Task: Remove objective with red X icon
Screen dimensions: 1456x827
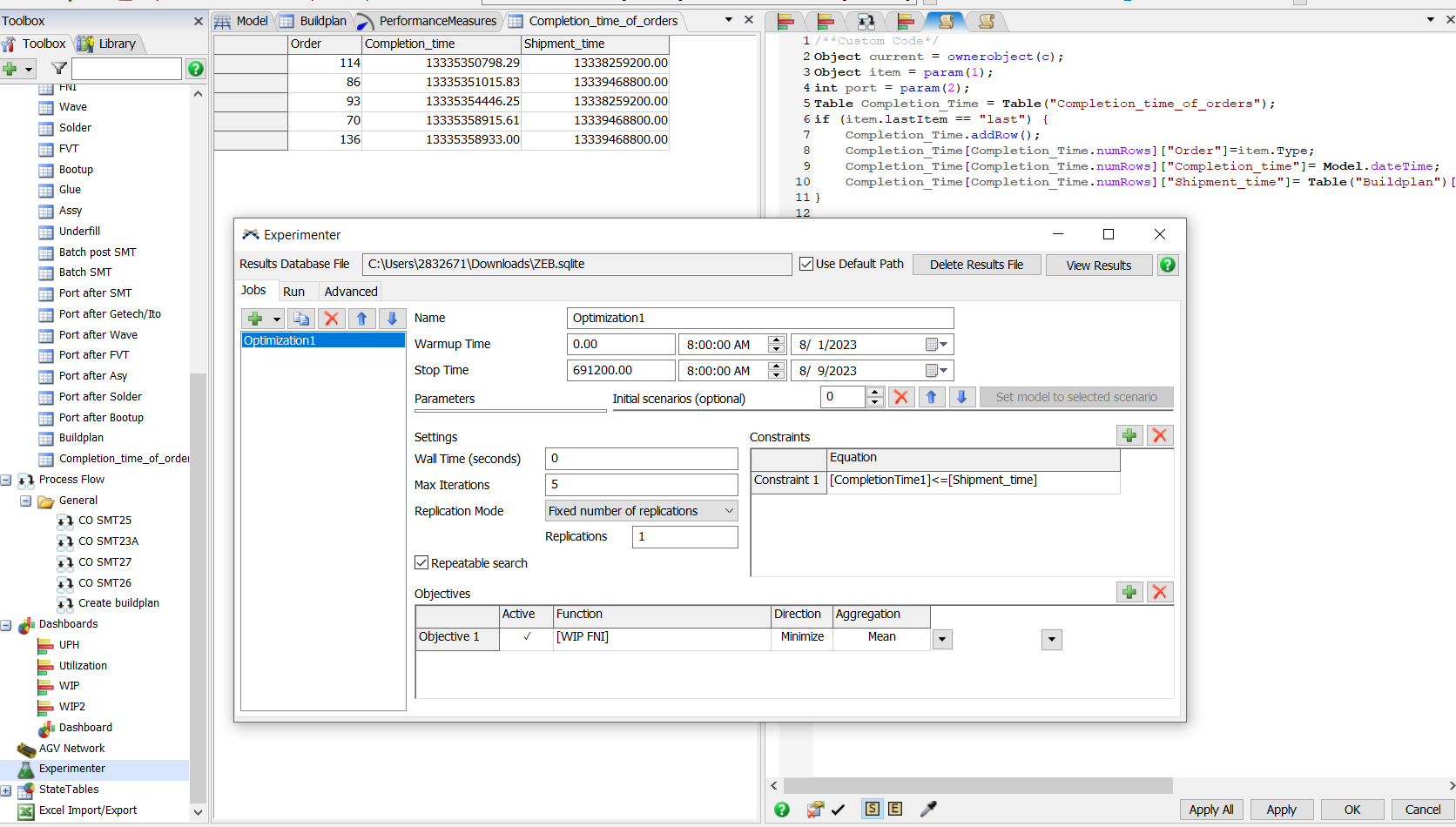Action: (x=1159, y=592)
